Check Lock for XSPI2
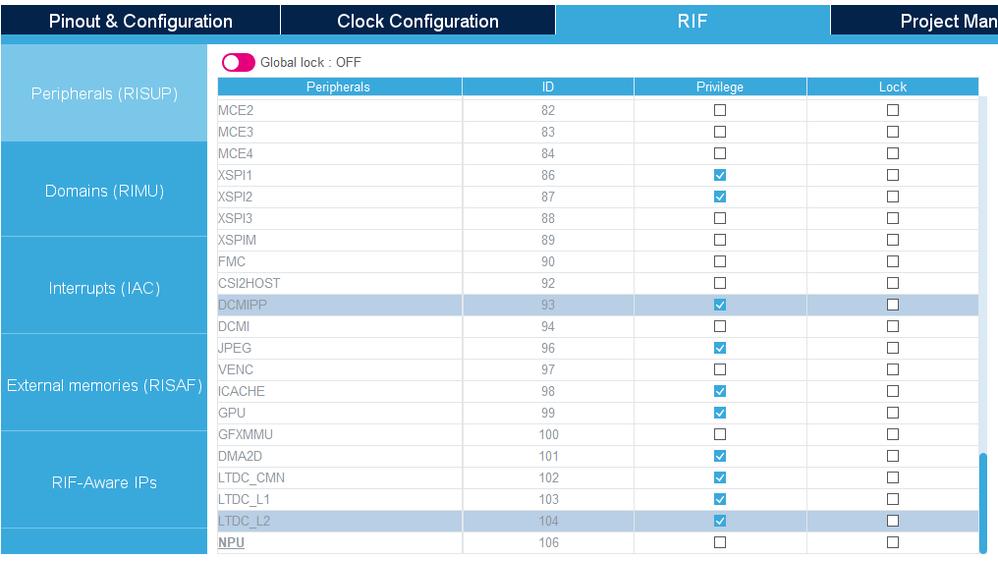This screenshot has width=998, height=562. (893, 197)
